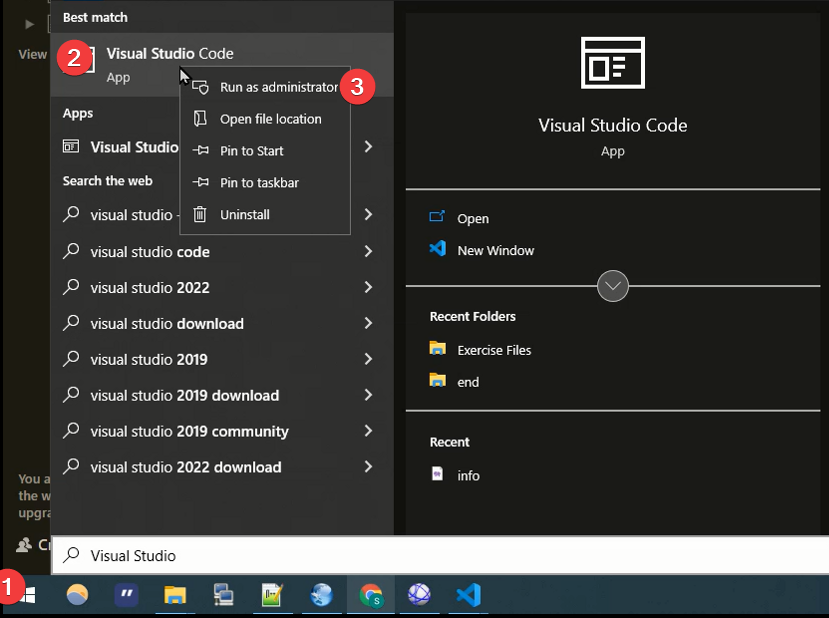This screenshot has width=829, height=618.
Task: Switch to Chrome with the S profile badge
Action: click(x=371, y=595)
